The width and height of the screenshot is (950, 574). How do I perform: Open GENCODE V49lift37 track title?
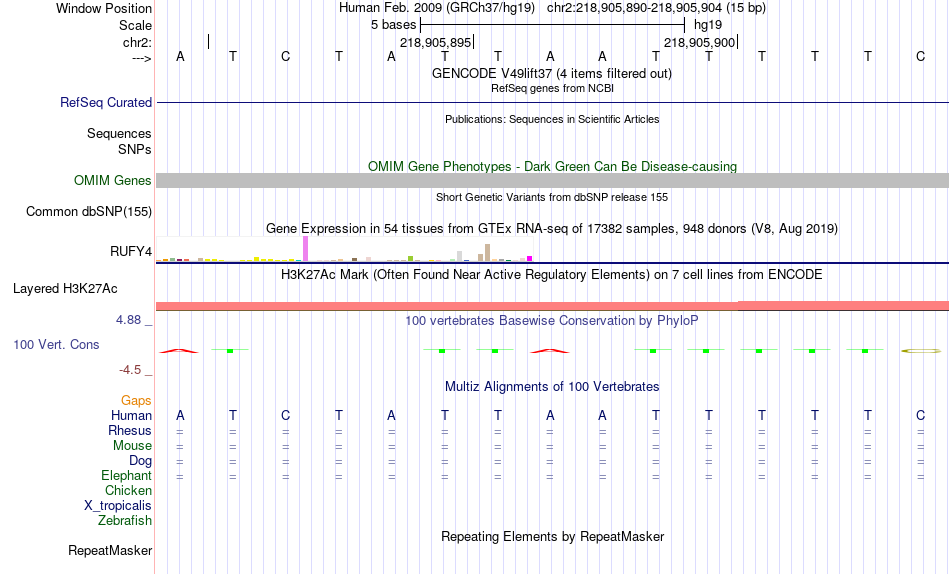click(x=551, y=73)
